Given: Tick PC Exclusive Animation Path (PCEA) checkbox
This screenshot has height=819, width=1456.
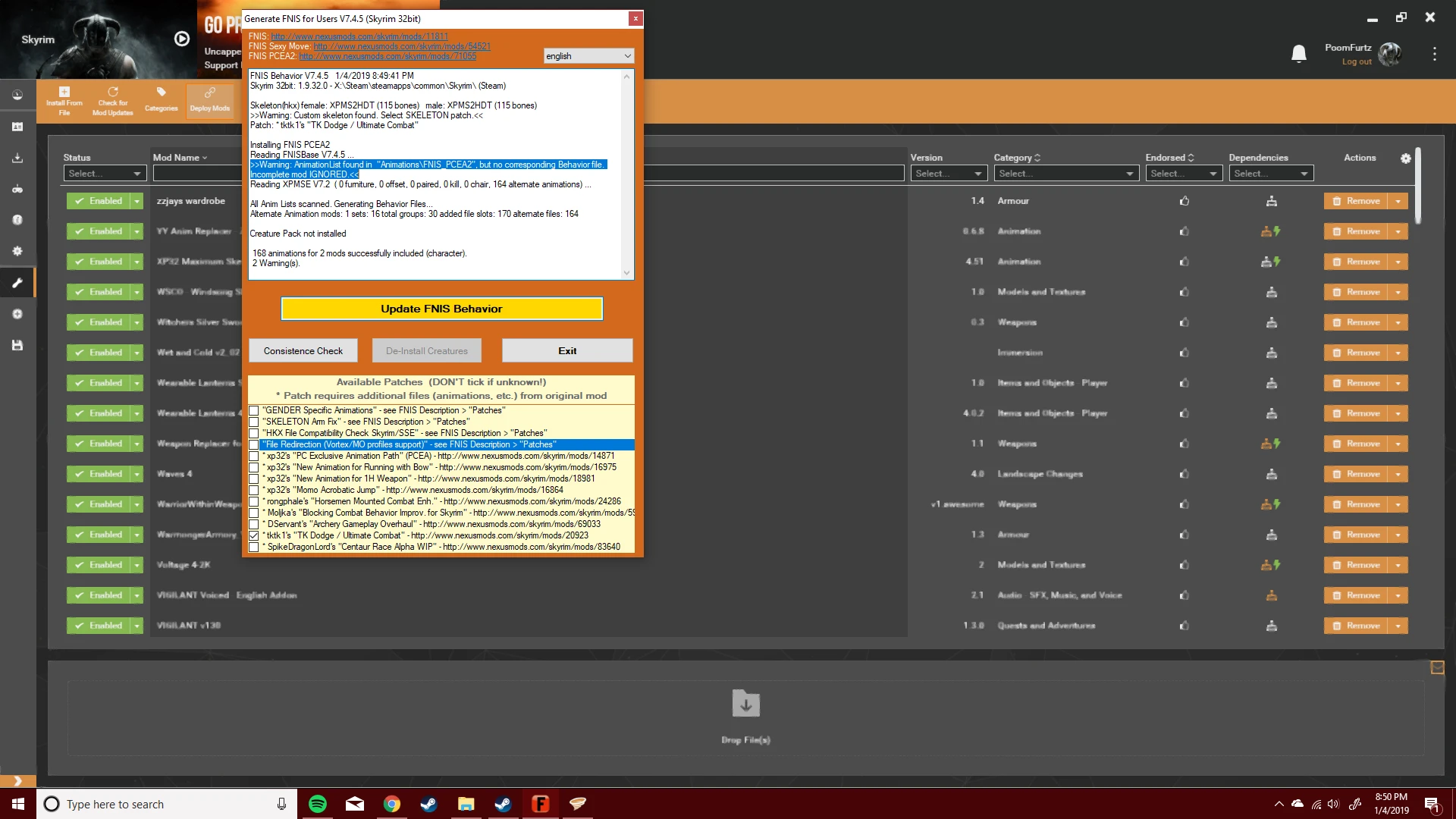Looking at the screenshot, I should pos(254,457).
